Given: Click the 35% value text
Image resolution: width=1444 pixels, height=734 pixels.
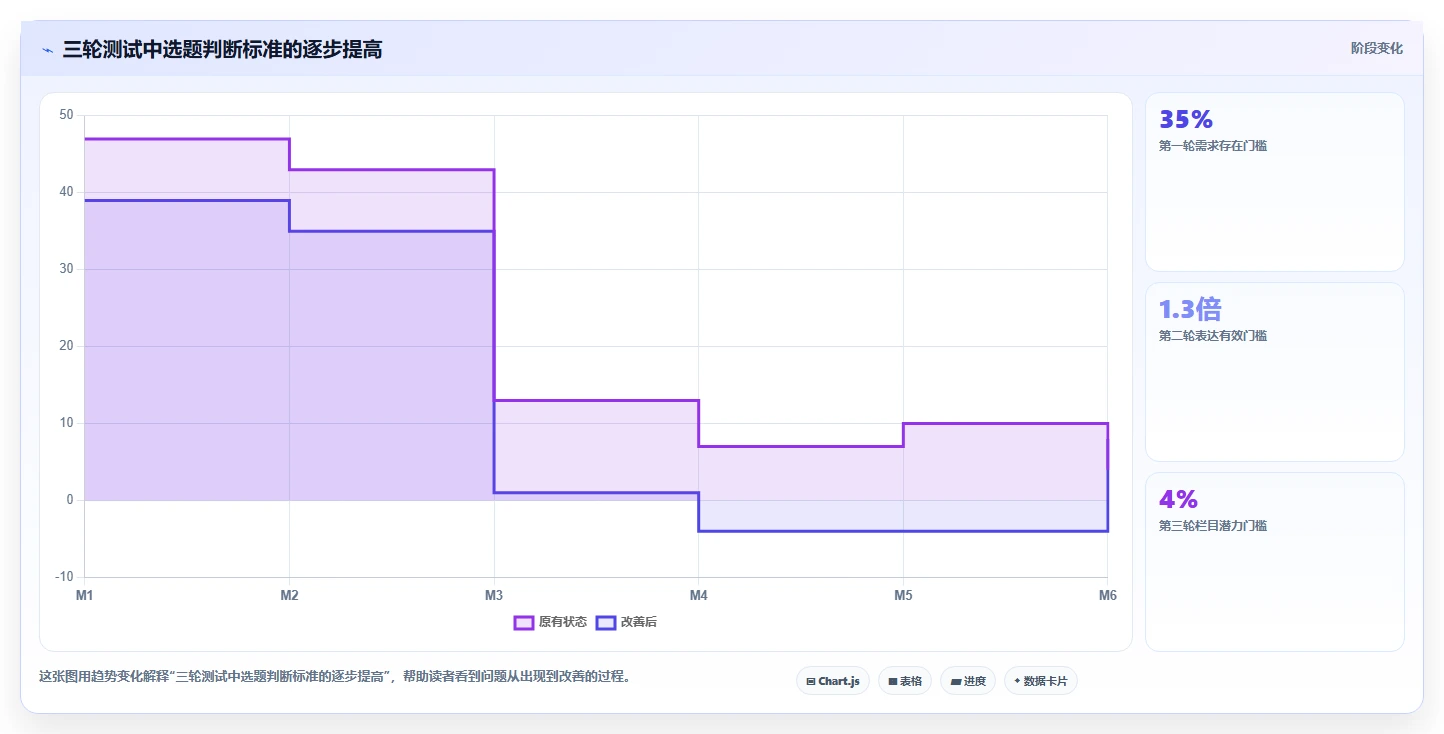Looking at the screenshot, I should click(1186, 120).
